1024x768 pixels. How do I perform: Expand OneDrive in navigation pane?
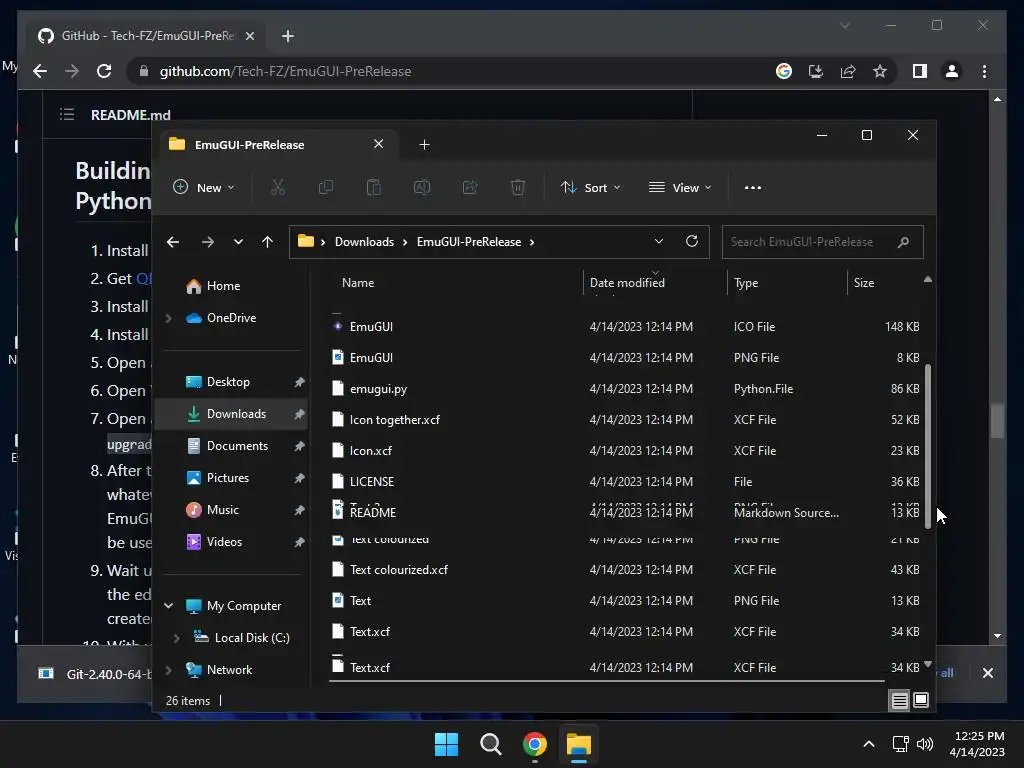tap(168, 318)
